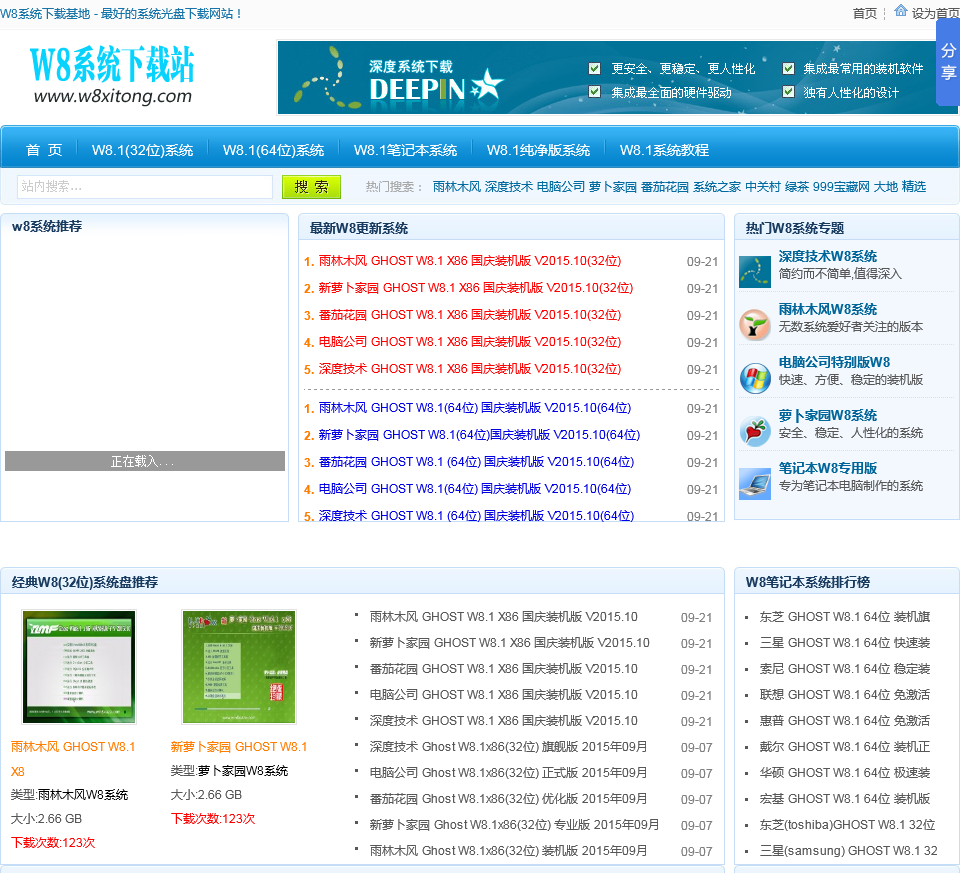The width and height of the screenshot is (960, 873).
Task: Open 深度技术W8系统 topic title
Action: click(828, 257)
